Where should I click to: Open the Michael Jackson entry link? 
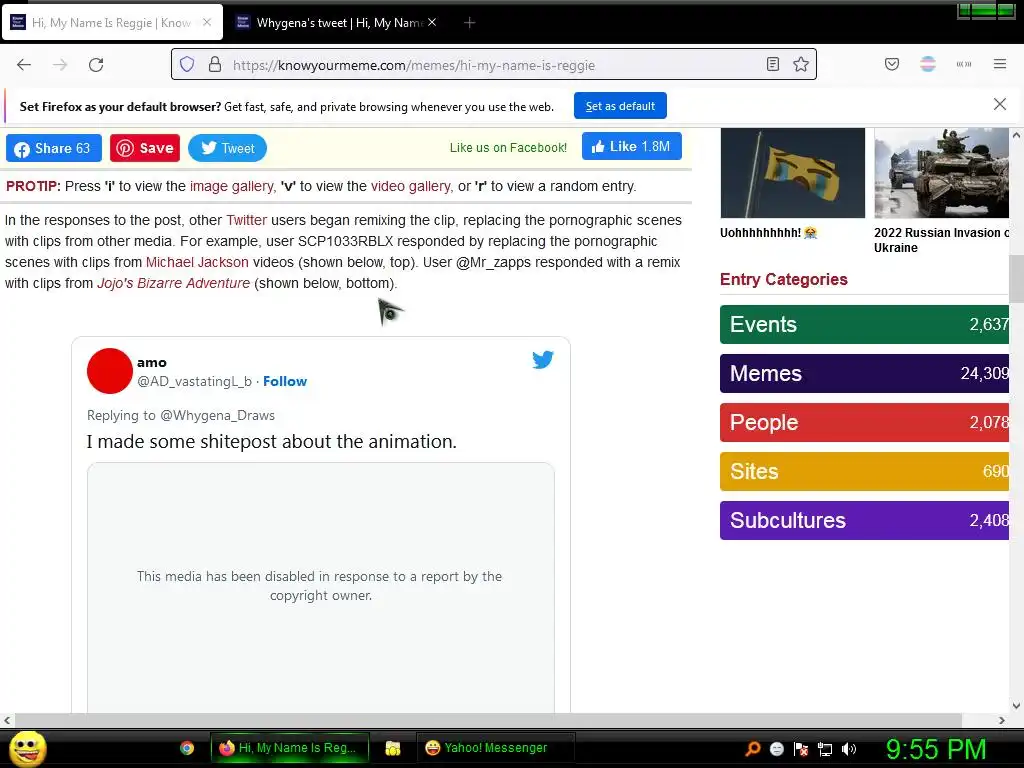pos(197,262)
